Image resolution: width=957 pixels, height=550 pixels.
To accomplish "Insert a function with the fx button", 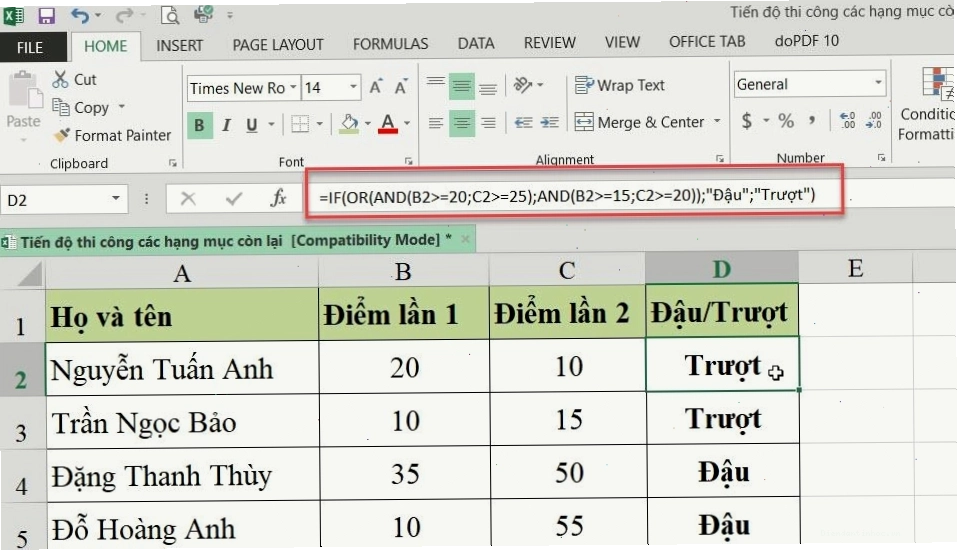I will tap(278, 198).
